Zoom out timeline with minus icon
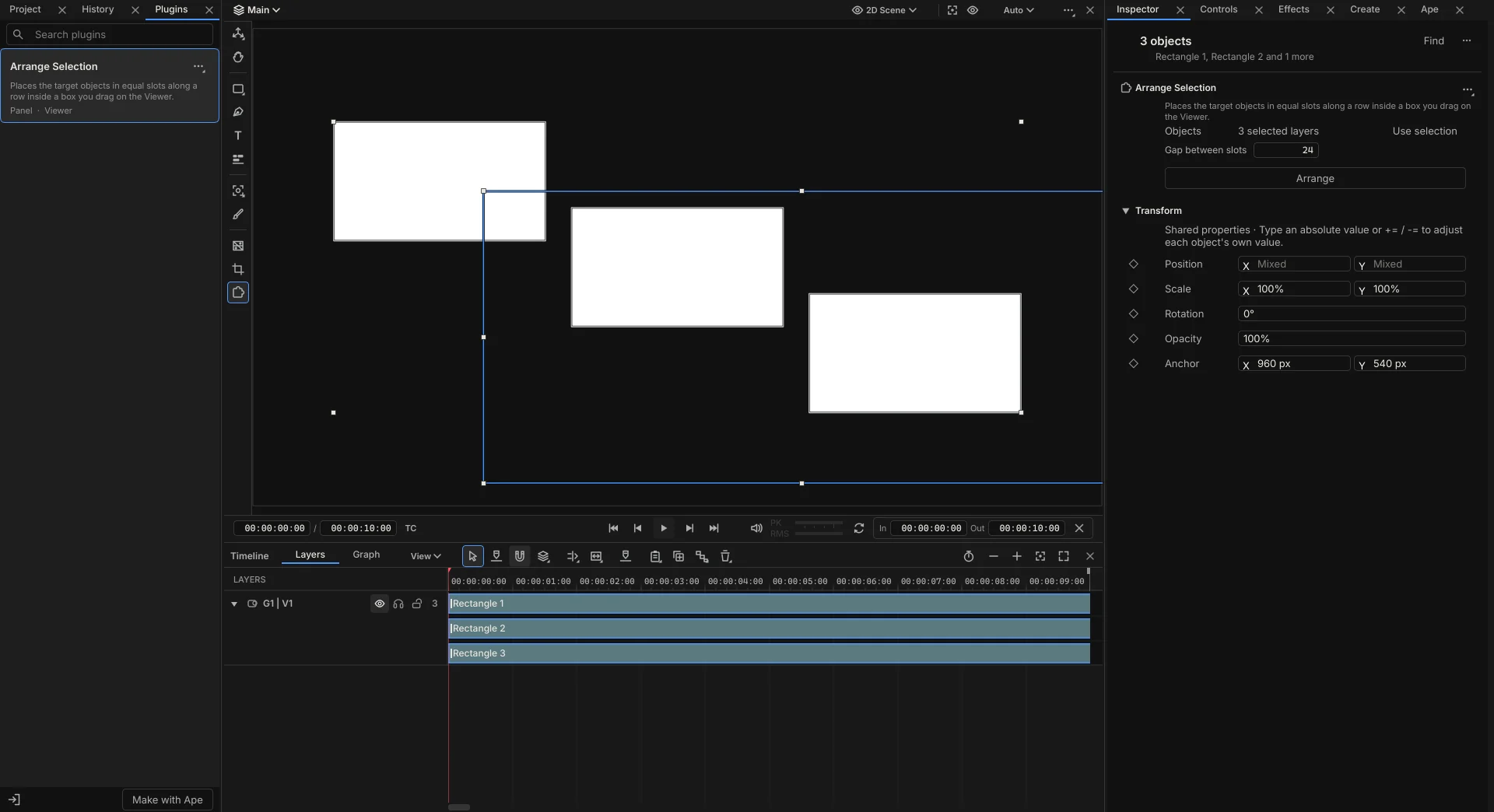 click(994, 556)
